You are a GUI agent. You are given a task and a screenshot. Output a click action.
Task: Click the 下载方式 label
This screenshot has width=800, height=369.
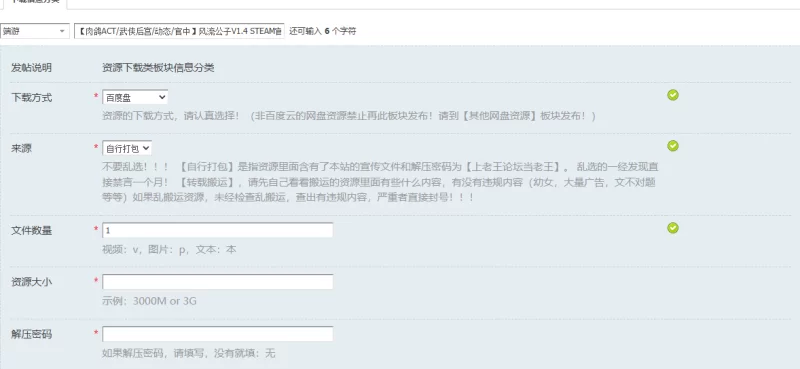click(x=32, y=97)
